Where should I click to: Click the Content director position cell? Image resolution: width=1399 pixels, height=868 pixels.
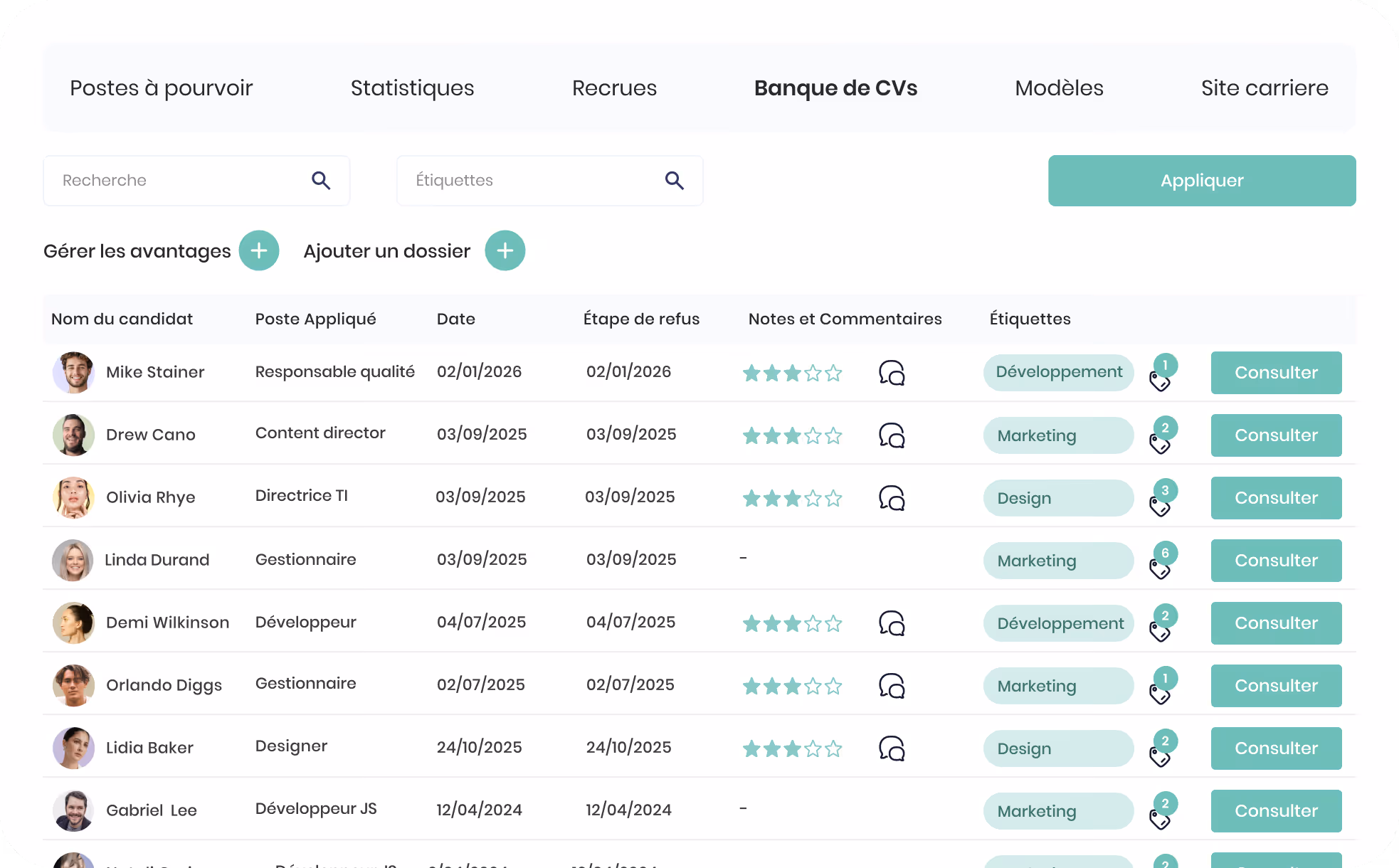click(320, 433)
